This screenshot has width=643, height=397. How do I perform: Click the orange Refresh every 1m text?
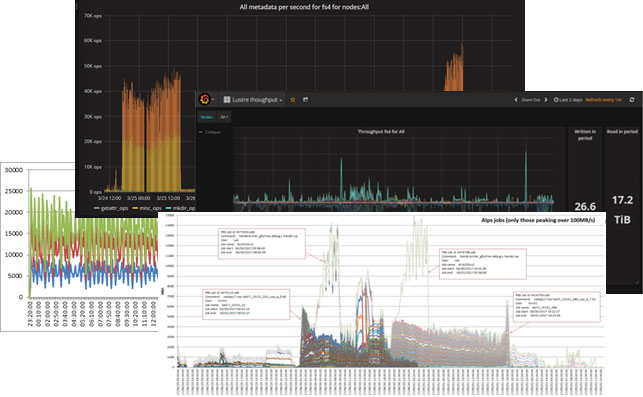[x=603, y=100]
